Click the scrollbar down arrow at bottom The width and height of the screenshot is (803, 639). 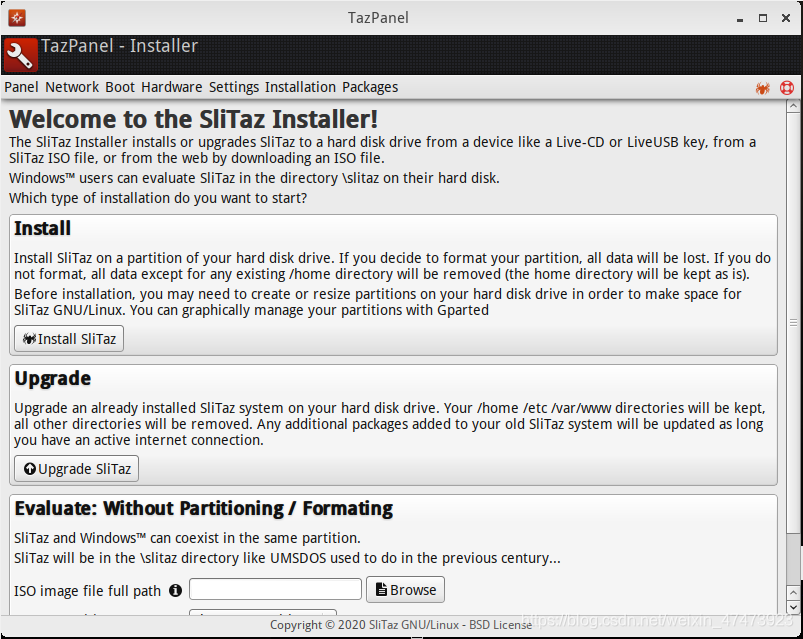[x=793, y=607]
